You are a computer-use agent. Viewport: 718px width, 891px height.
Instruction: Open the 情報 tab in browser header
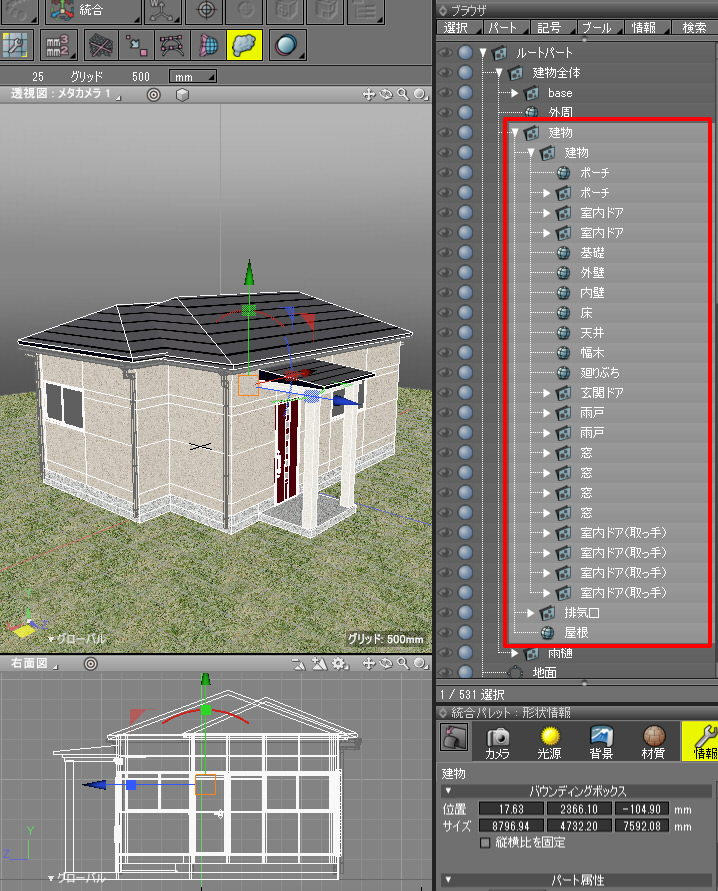coord(648,27)
